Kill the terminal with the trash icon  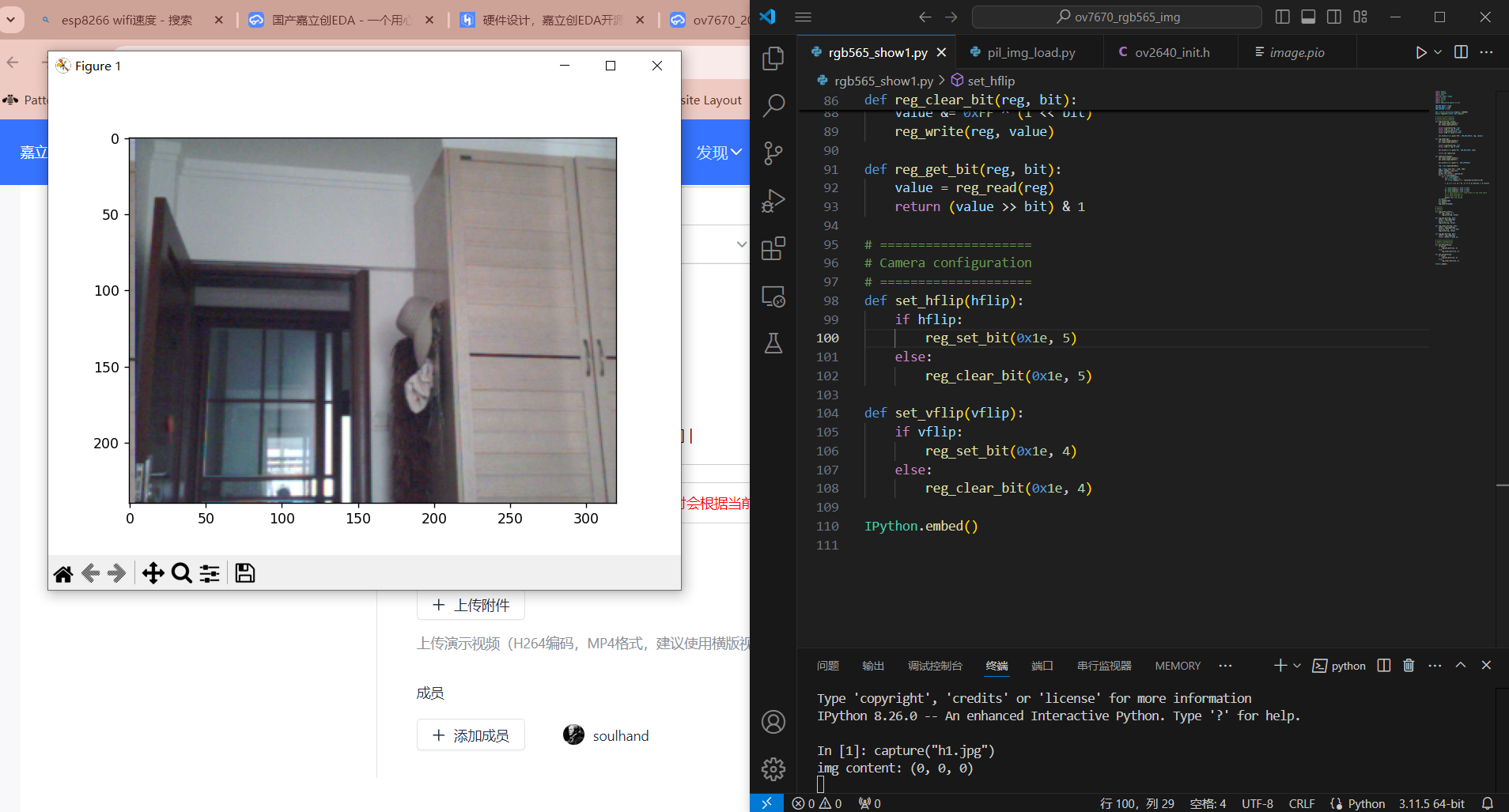1409,666
